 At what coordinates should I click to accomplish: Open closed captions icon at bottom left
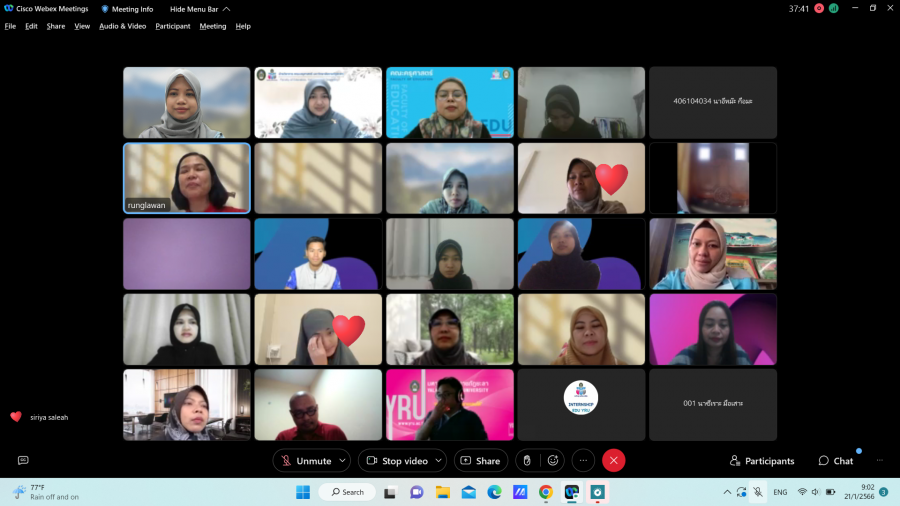[x=23, y=460]
